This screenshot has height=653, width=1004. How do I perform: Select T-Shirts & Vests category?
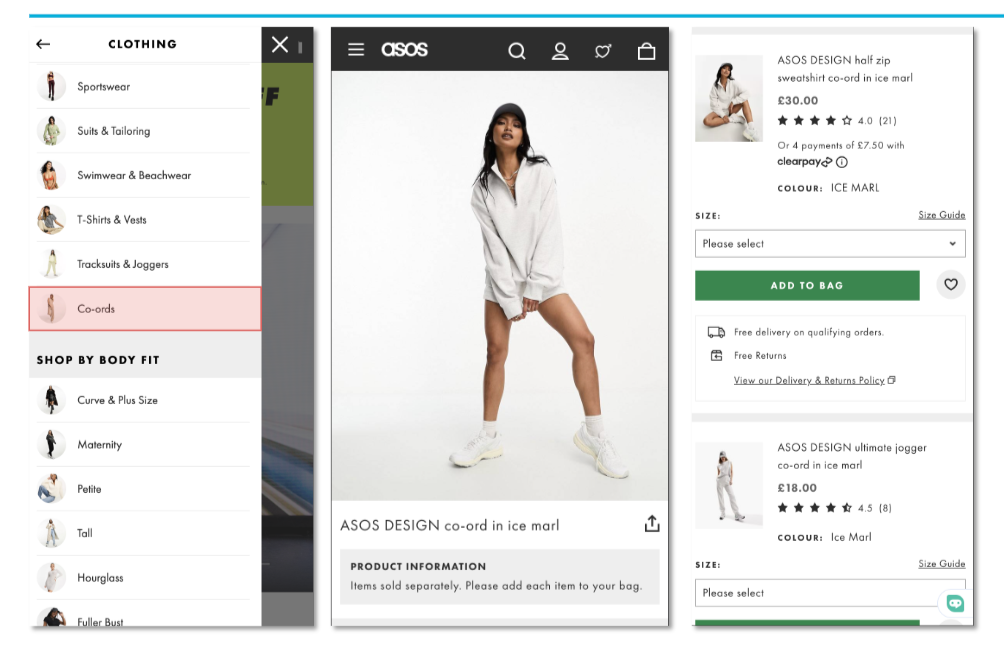(143, 220)
